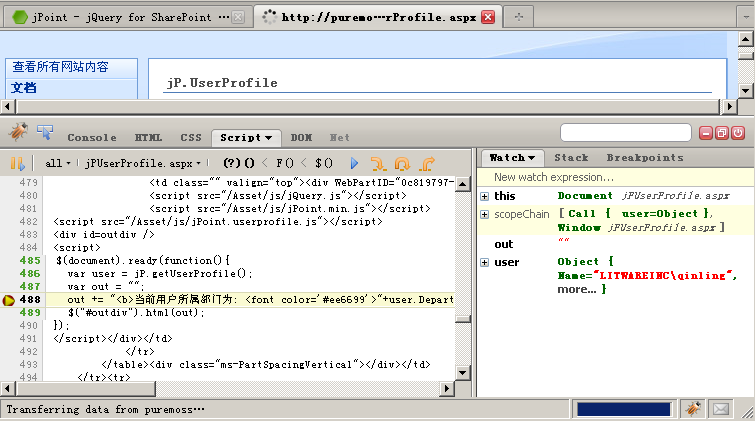Click the script panel horizontal scrollbar thumb

pos(84,388)
